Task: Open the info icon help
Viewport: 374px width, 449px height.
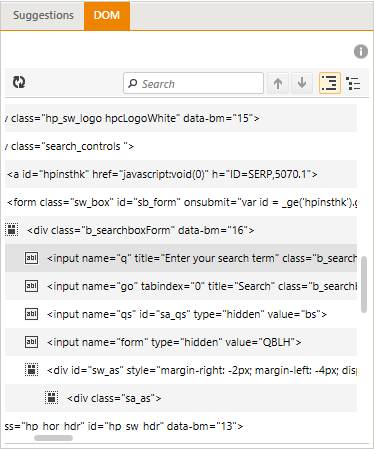Action: 361,52
